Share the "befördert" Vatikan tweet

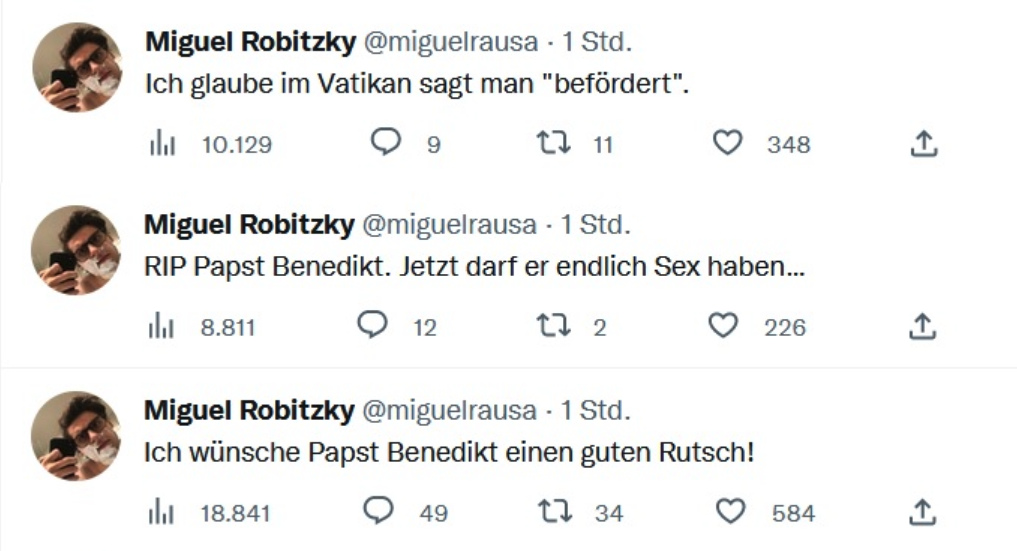coord(924,145)
